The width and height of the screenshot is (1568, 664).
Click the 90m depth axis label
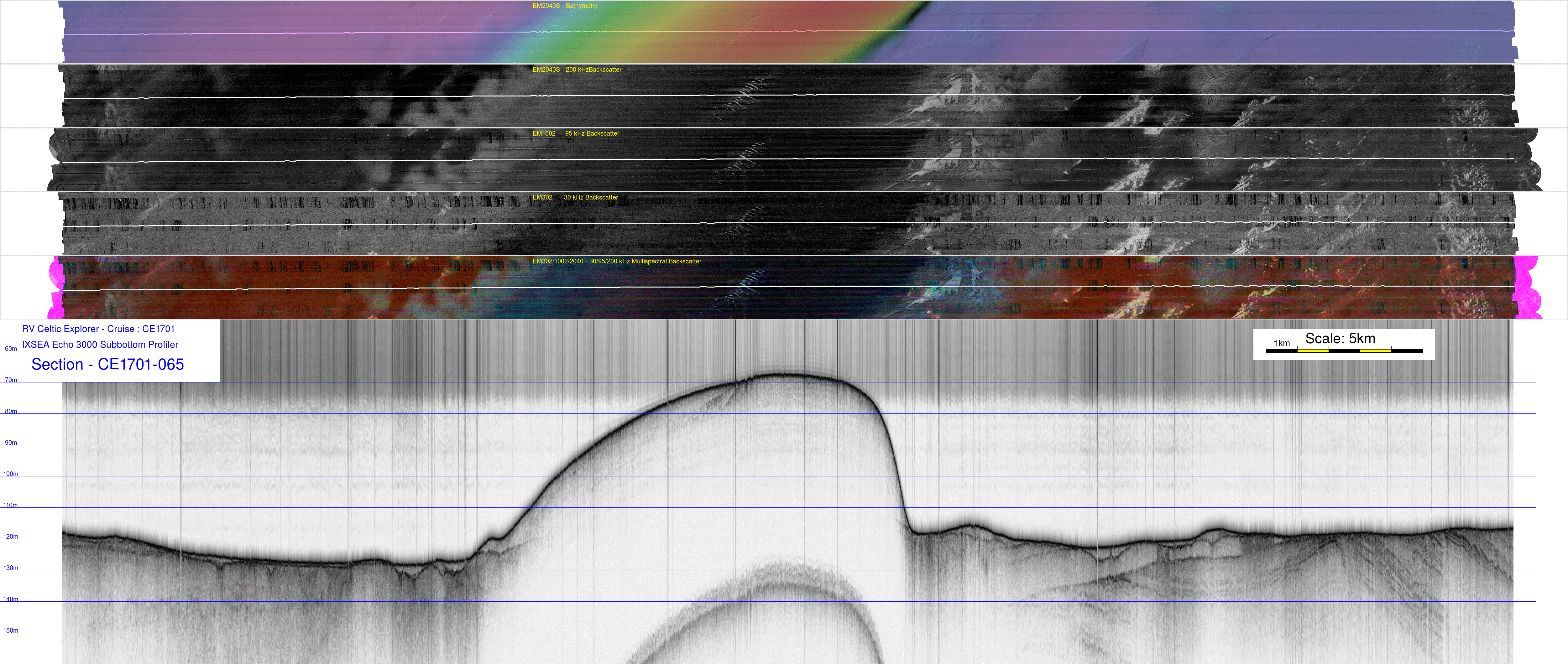point(11,443)
